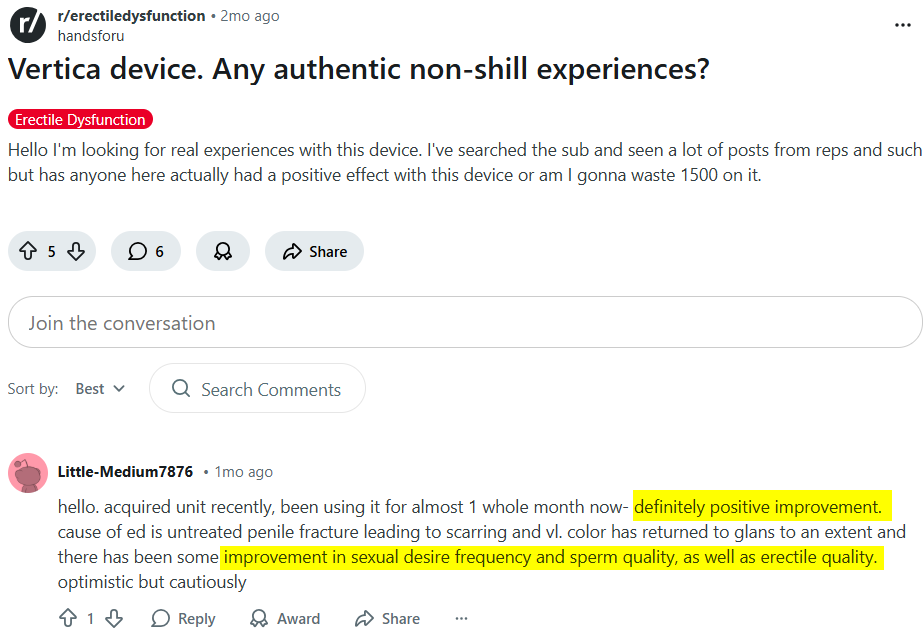
Task: Open the post's comments button showing 6
Action: click(146, 251)
